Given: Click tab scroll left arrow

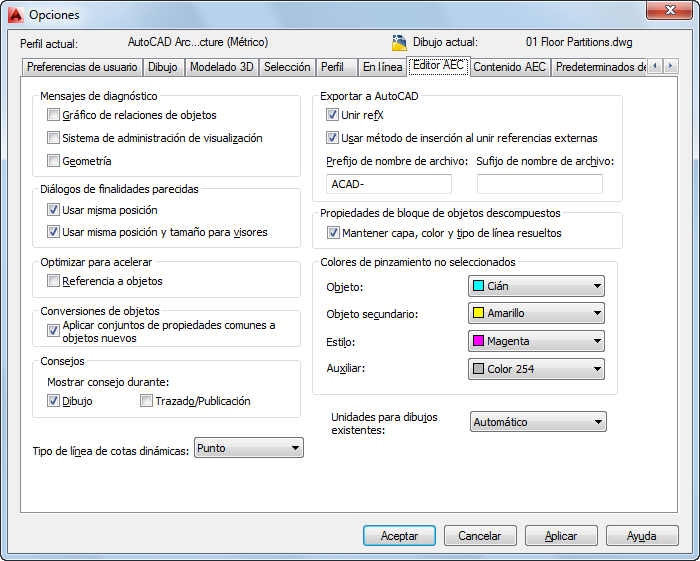Looking at the screenshot, I should [655, 66].
